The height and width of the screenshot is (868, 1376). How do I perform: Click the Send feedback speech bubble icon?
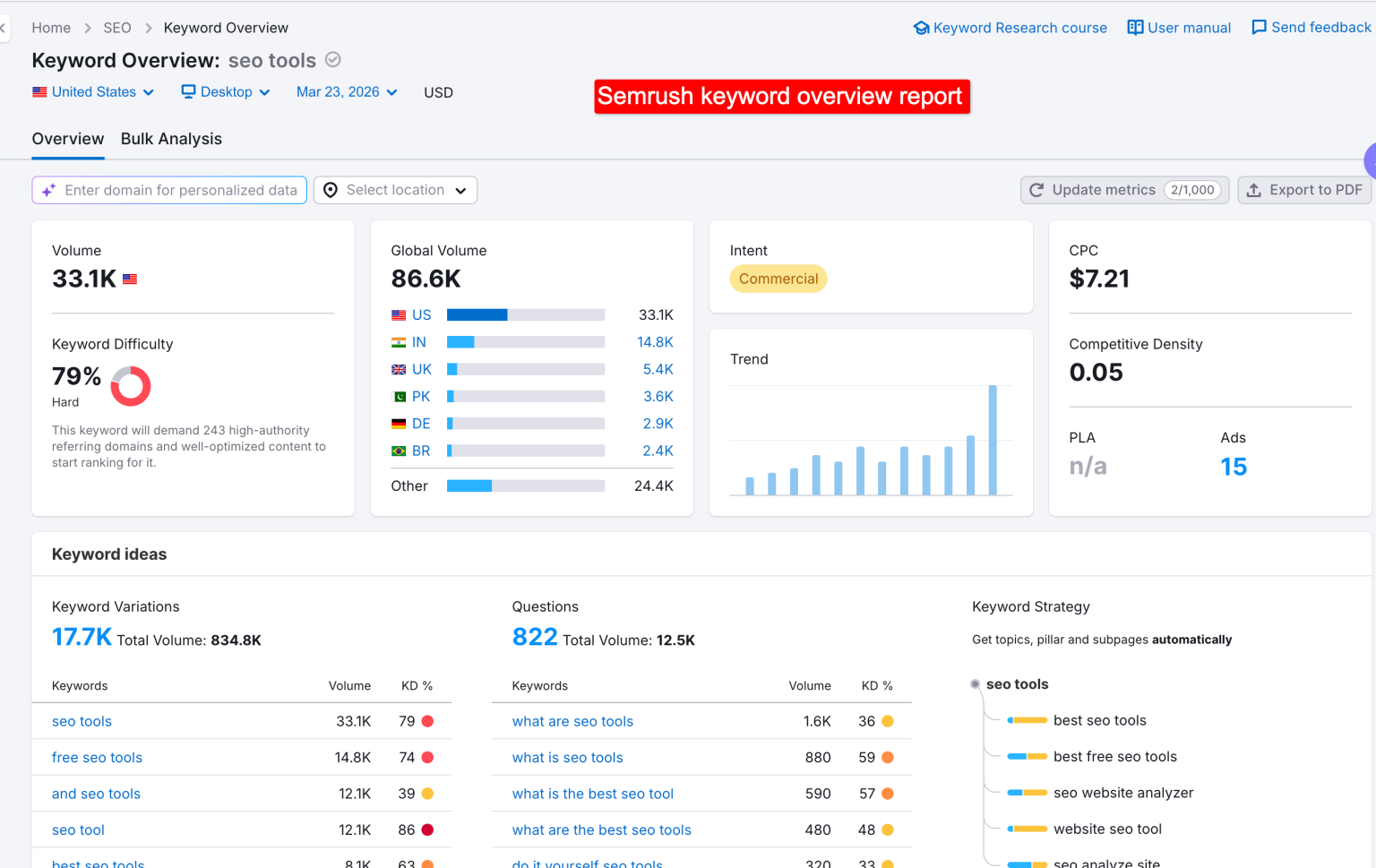click(1260, 27)
